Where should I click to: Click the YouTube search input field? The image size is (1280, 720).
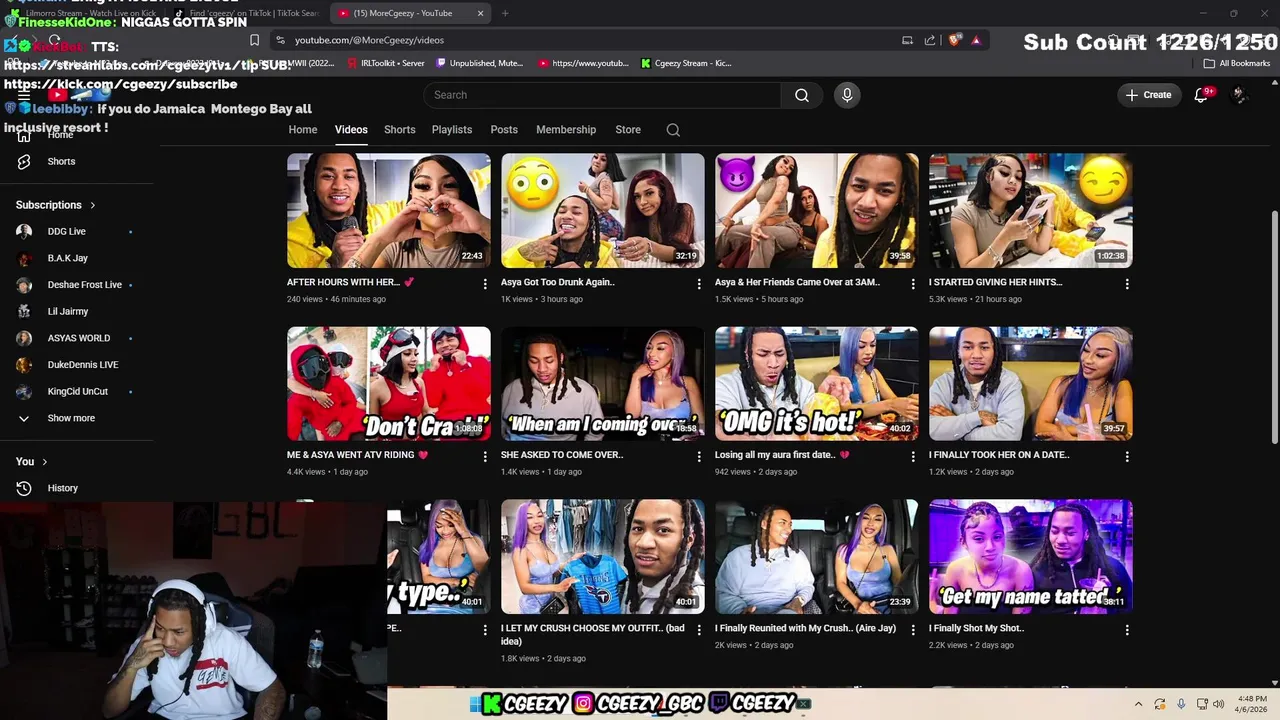click(603, 95)
